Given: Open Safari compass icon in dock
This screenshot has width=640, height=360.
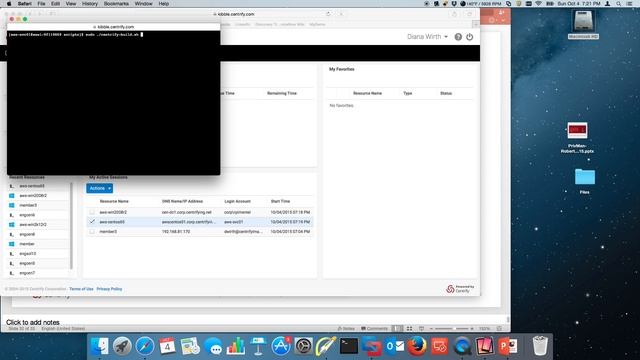Looking at the screenshot, I should coord(144,346).
